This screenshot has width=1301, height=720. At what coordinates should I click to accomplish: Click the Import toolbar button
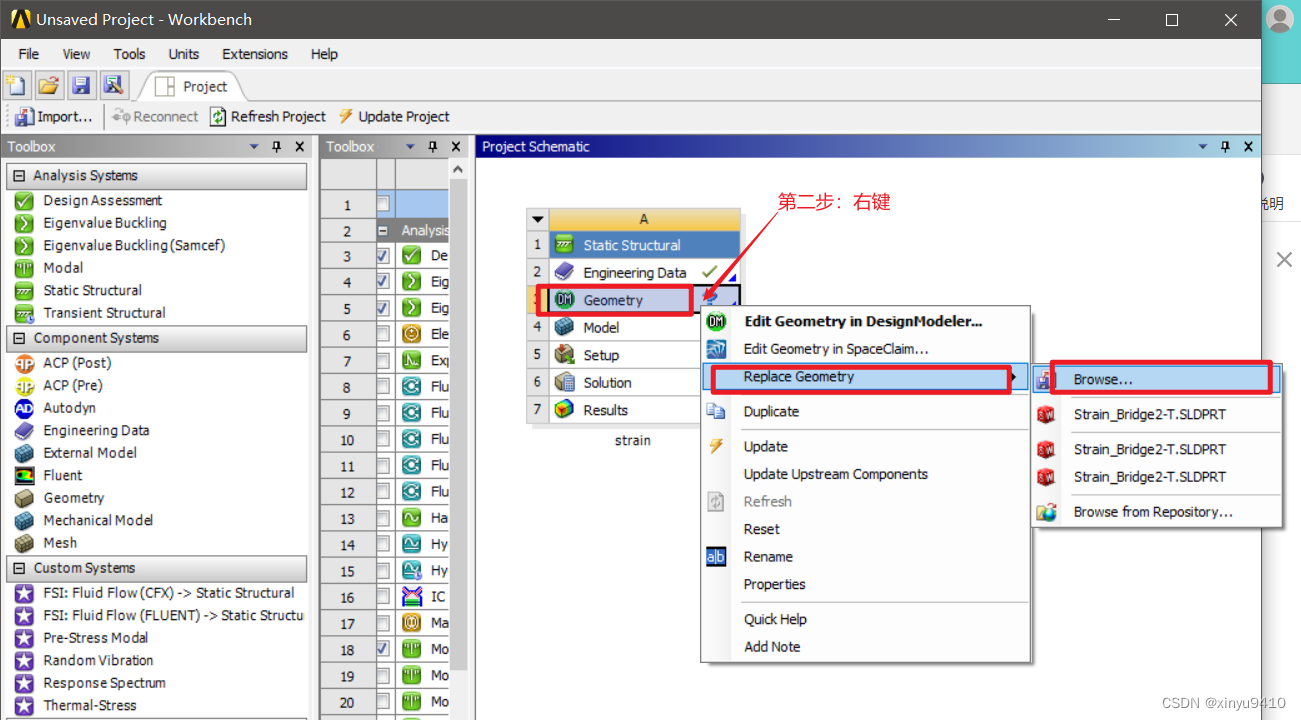[x=55, y=116]
